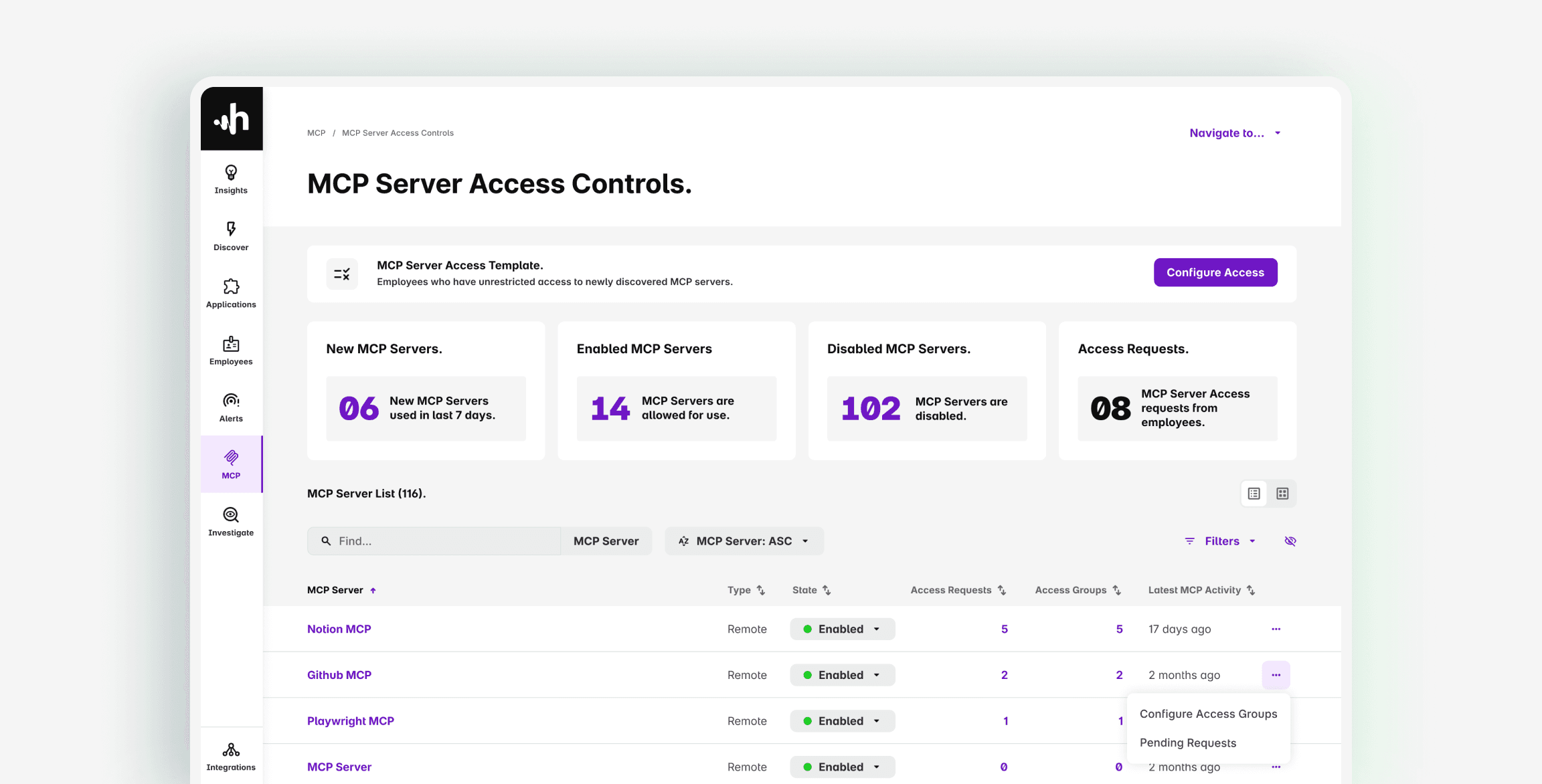Screen dimensions: 1542x784
Task: Click the Configure Access button
Action: point(1215,272)
